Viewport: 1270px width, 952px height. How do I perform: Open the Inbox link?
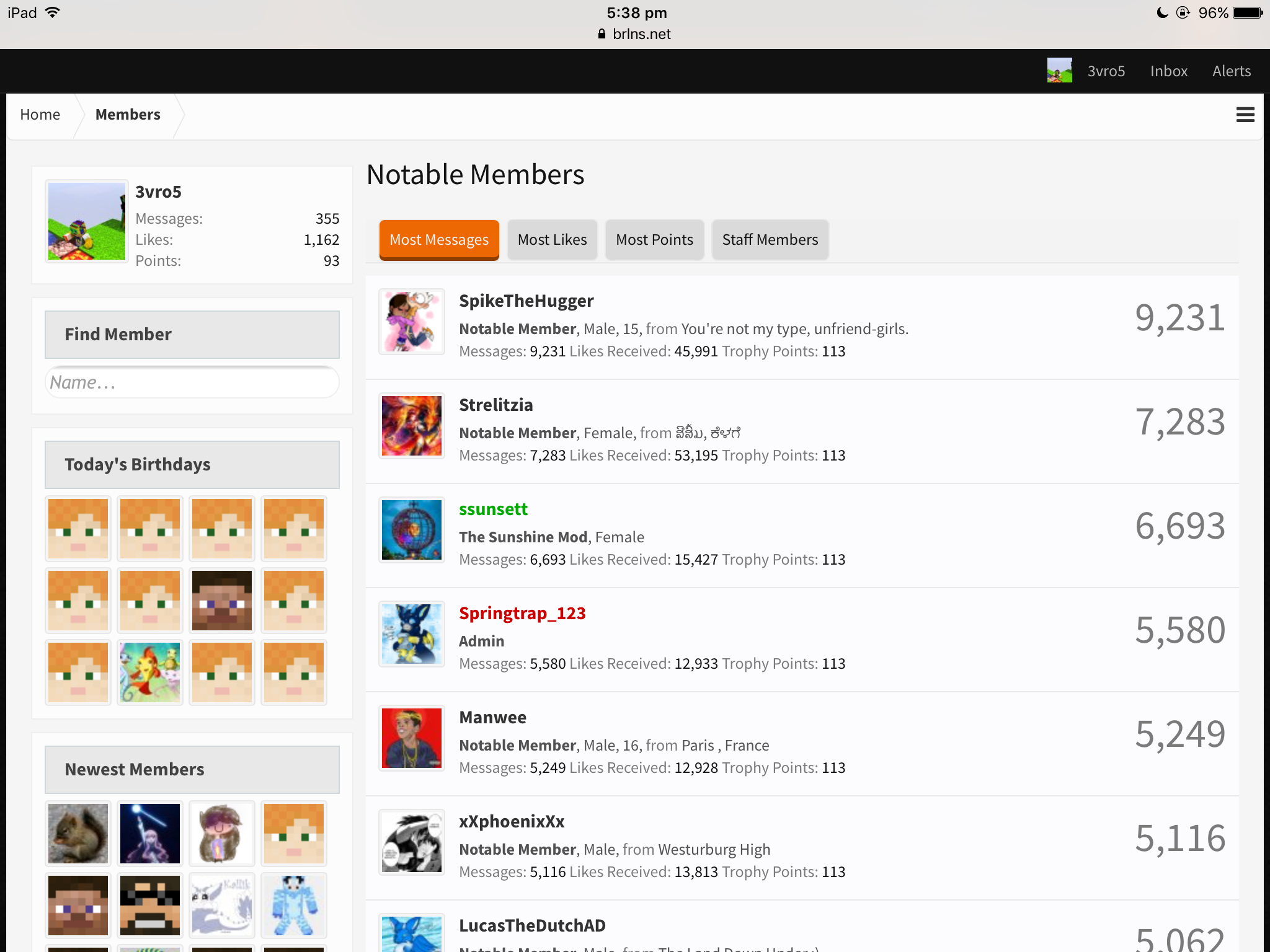coord(1168,71)
